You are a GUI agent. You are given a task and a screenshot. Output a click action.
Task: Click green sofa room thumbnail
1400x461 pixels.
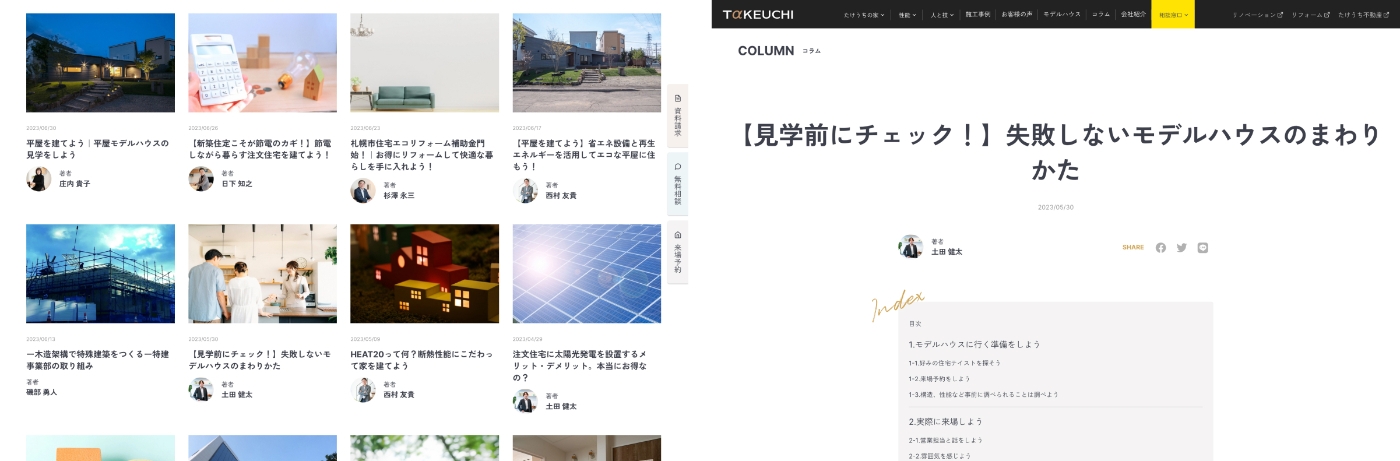425,62
